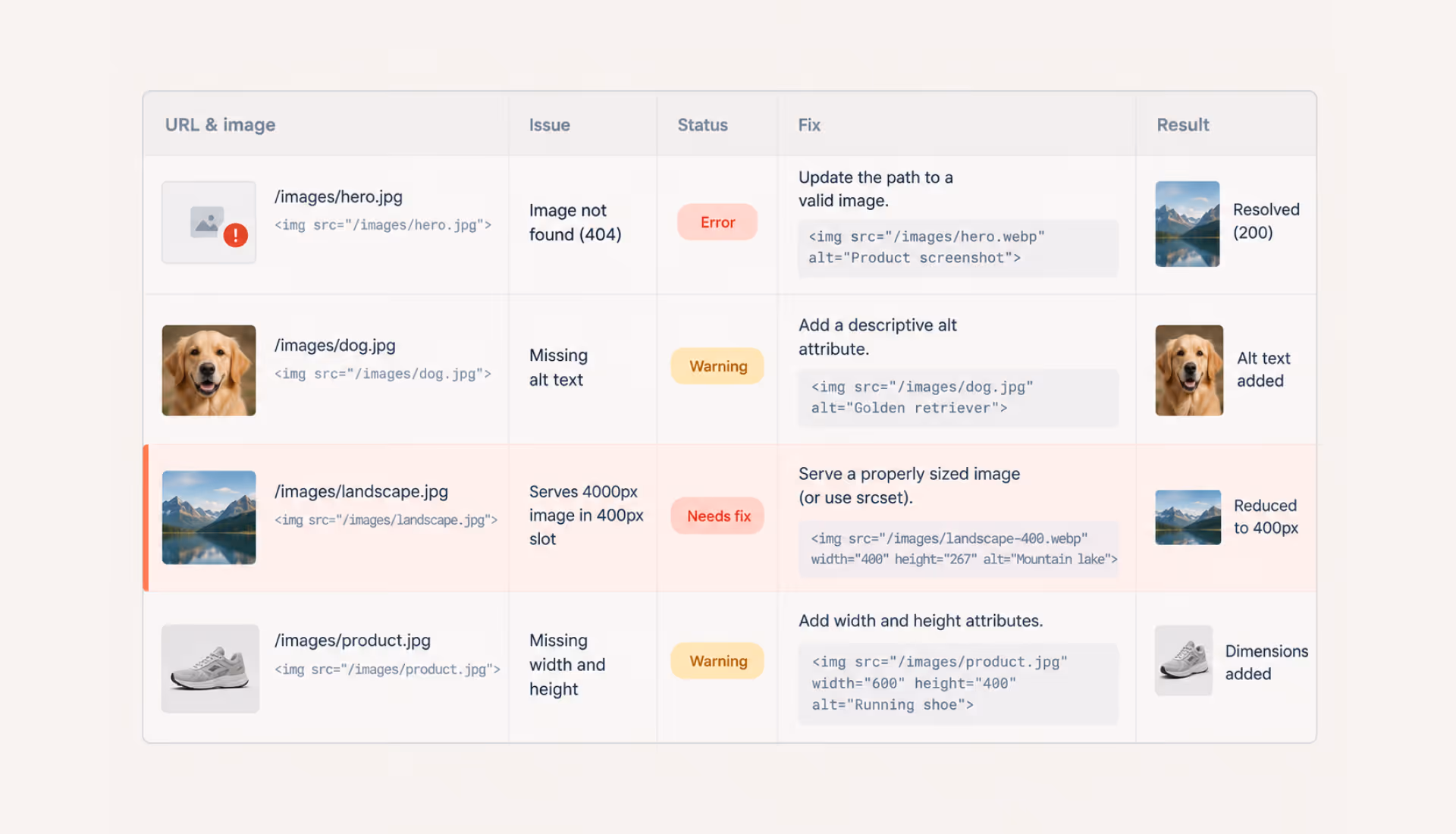Click the Error status badge
The width and height of the screenshot is (1456, 834).
click(717, 222)
